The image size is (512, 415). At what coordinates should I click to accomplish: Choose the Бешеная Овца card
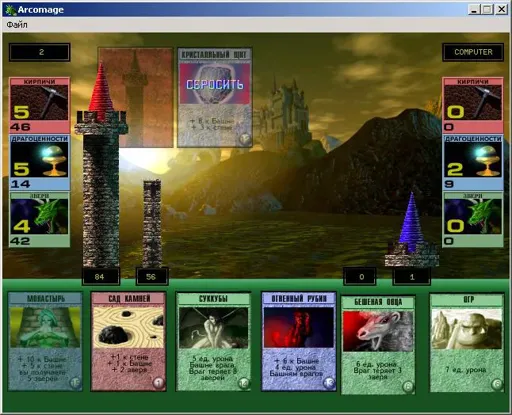(x=378, y=345)
